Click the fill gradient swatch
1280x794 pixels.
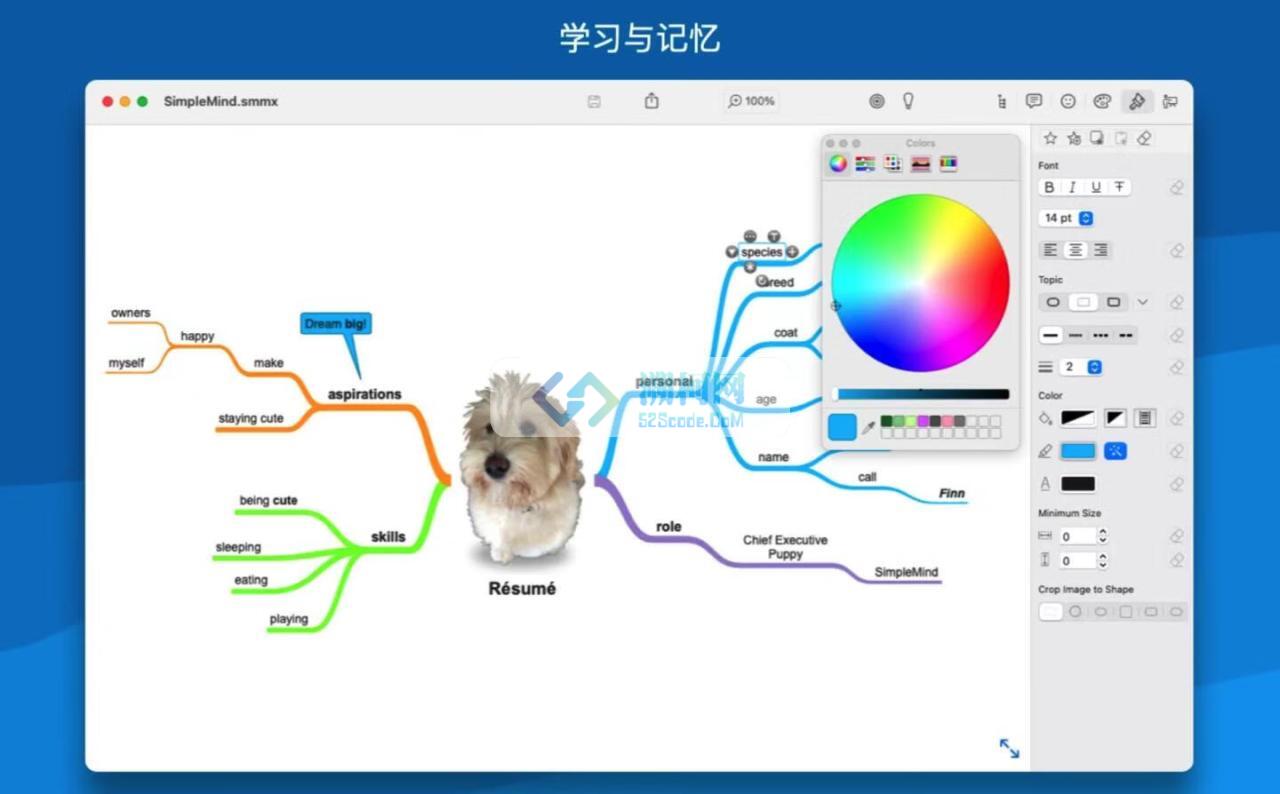[x=1078, y=418]
